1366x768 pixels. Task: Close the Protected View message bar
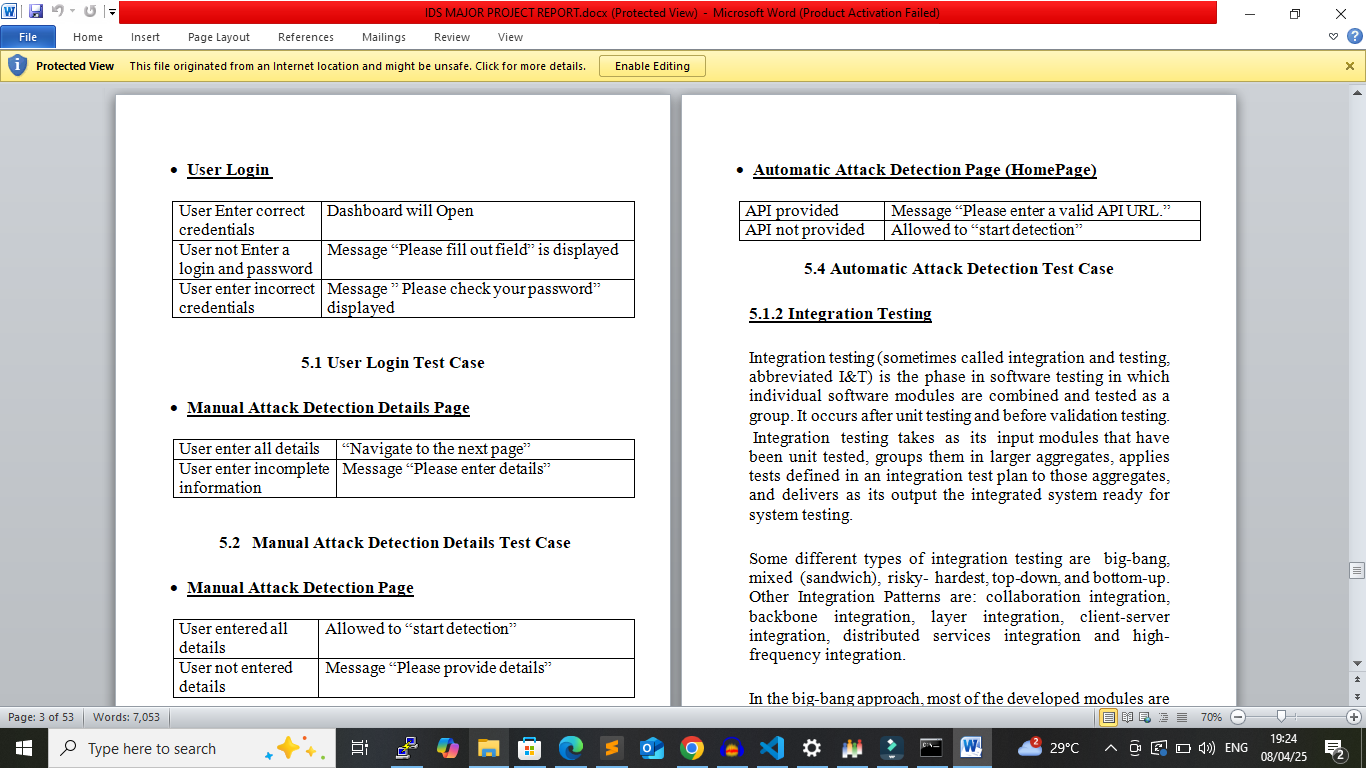(1350, 66)
